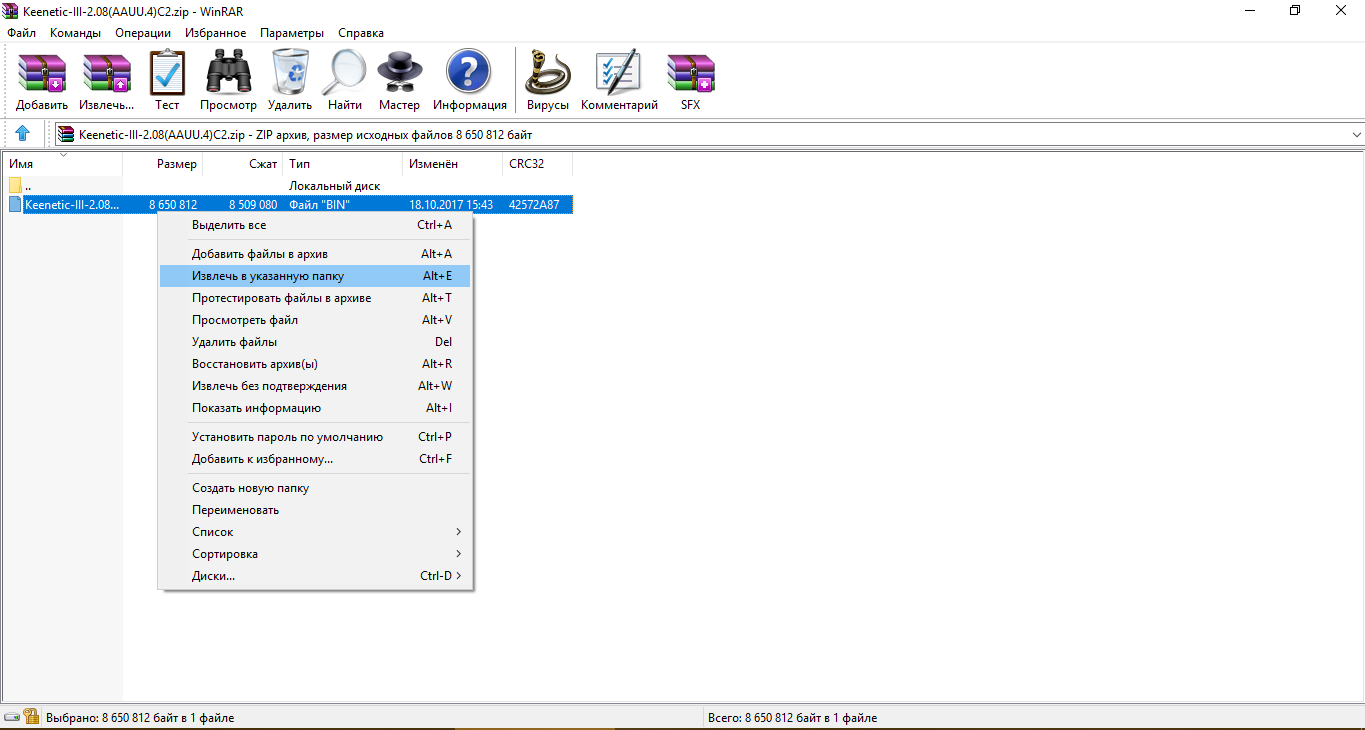Image resolution: width=1365 pixels, height=730 pixels.
Task: Choose Создать новую папку
Action: [315, 488]
